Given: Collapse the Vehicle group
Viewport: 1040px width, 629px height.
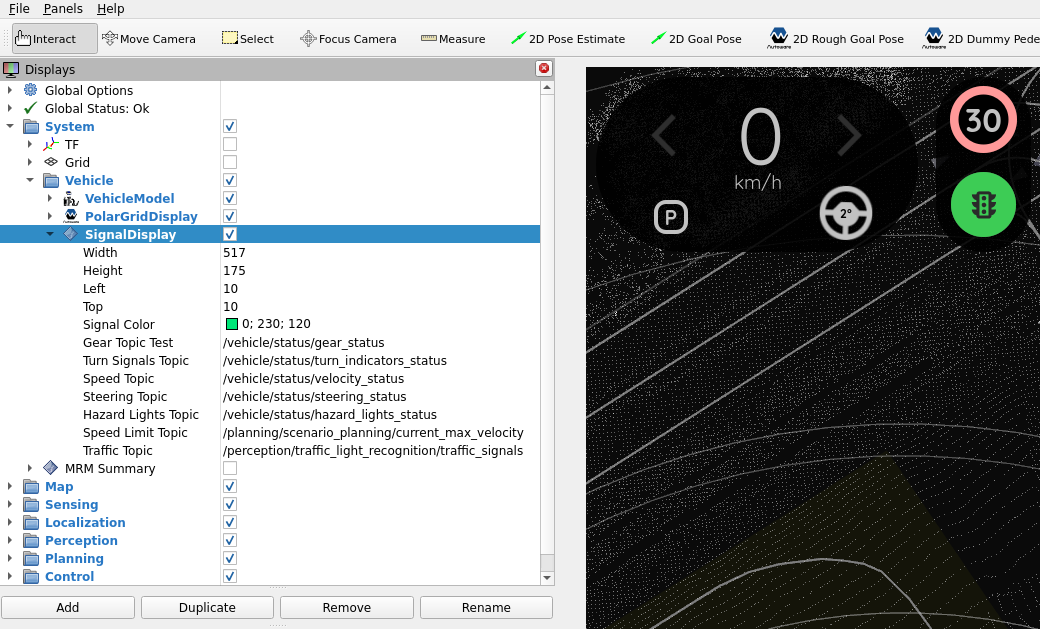Looking at the screenshot, I should click(x=29, y=180).
